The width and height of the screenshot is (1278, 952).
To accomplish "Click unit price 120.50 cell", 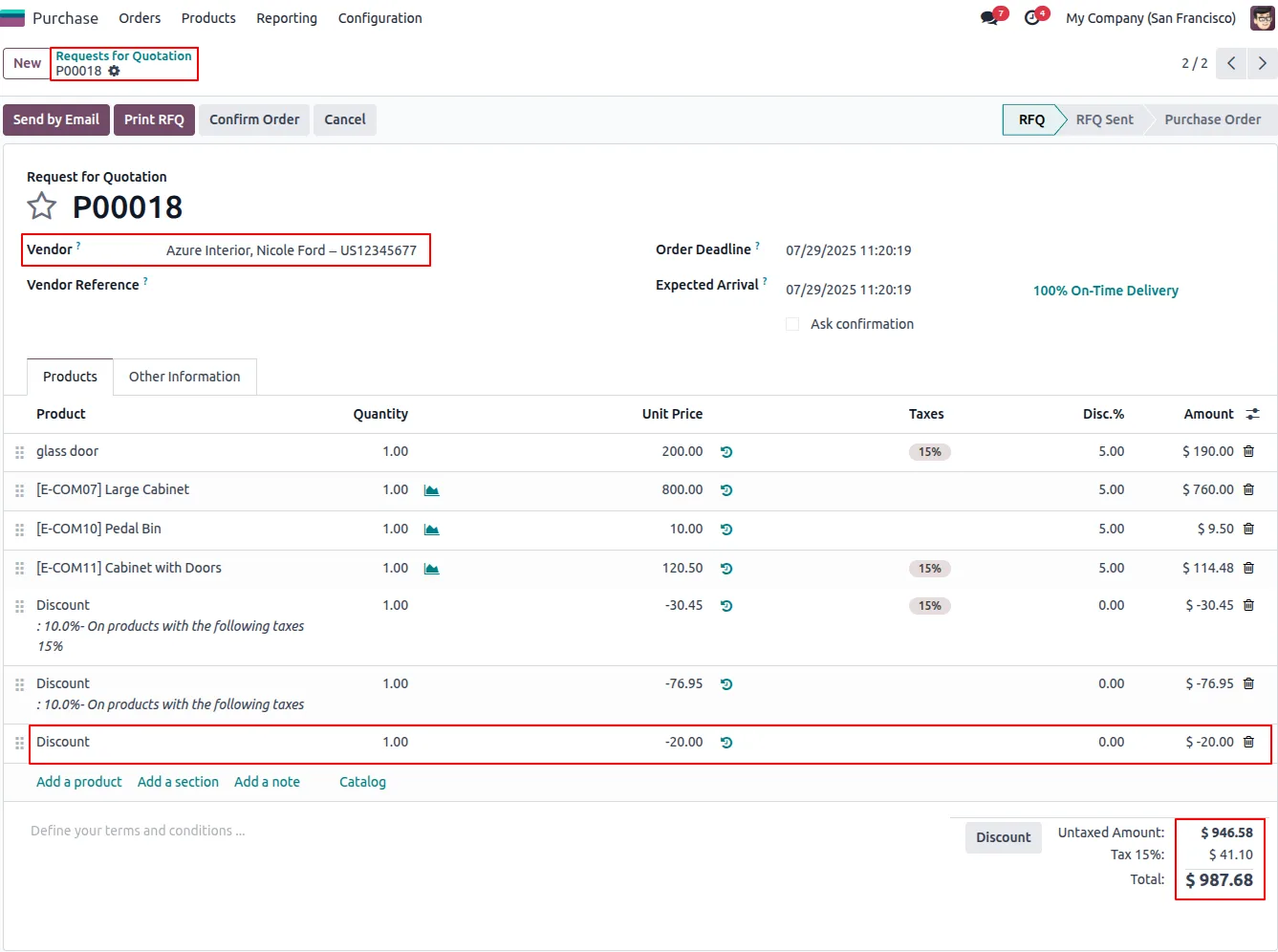I will tap(682, 568).
